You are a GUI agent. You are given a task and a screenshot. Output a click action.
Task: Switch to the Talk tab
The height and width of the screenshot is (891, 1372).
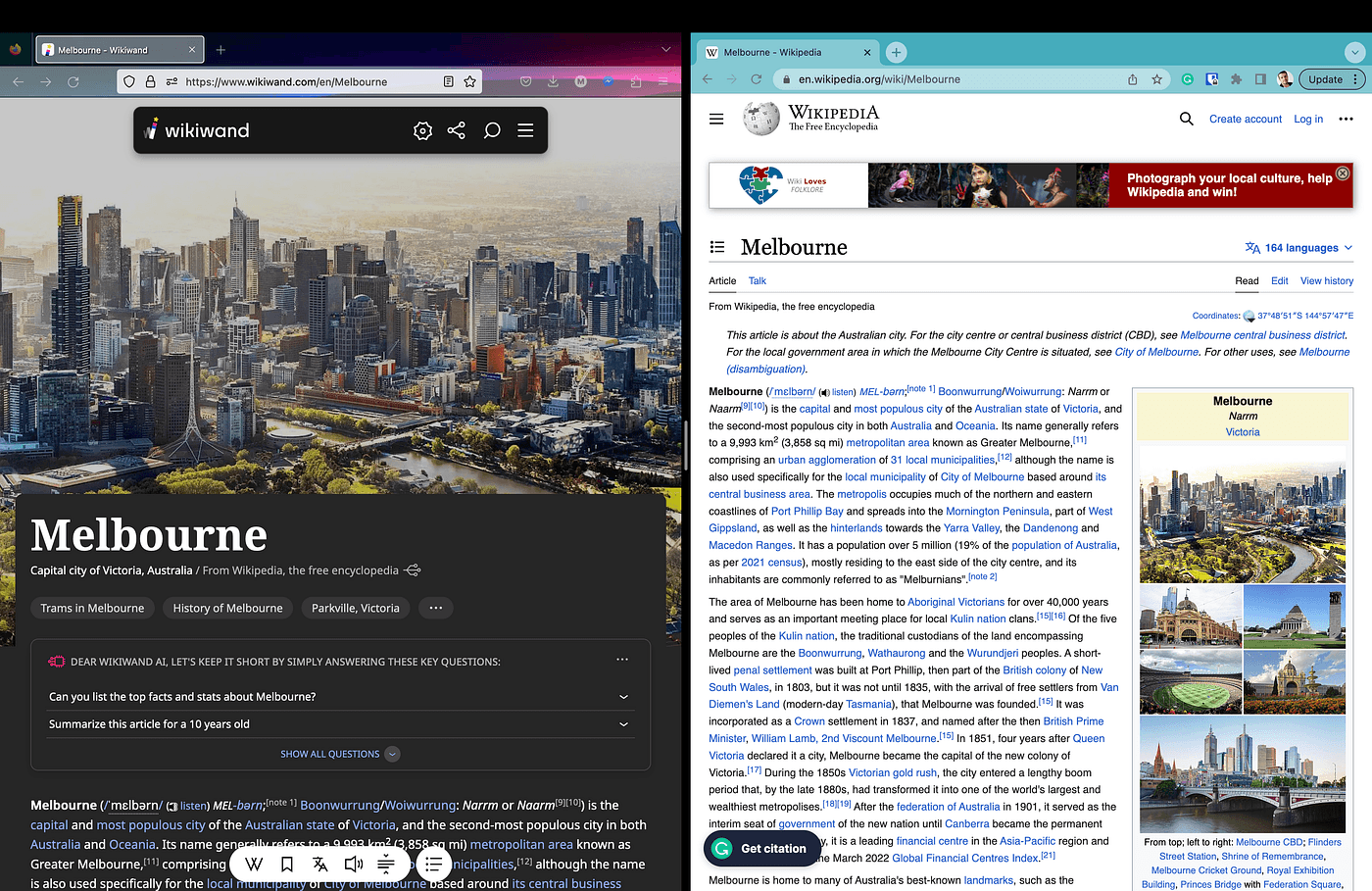pos(758,280)
